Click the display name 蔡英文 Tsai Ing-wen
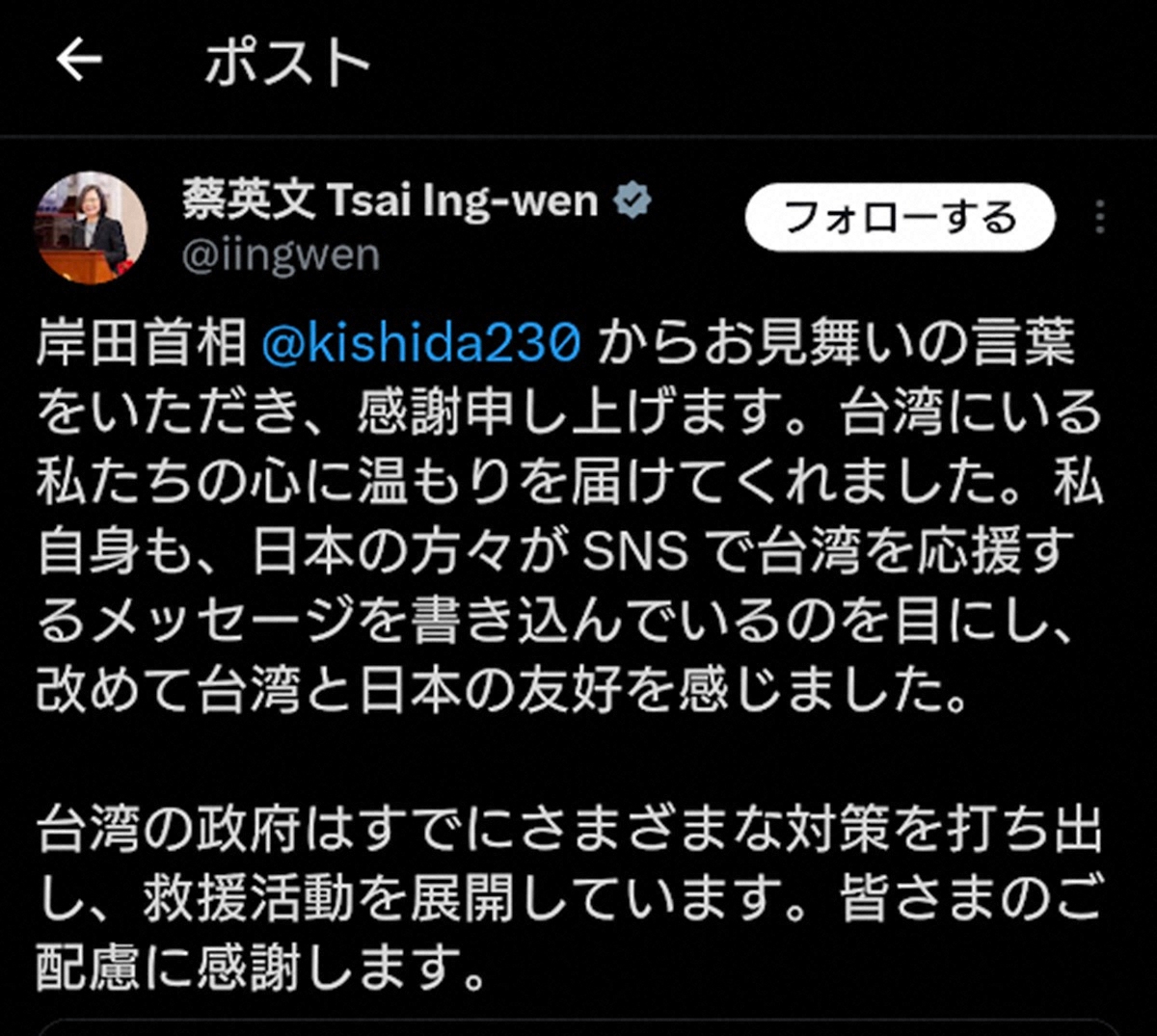 click(390, 200)
